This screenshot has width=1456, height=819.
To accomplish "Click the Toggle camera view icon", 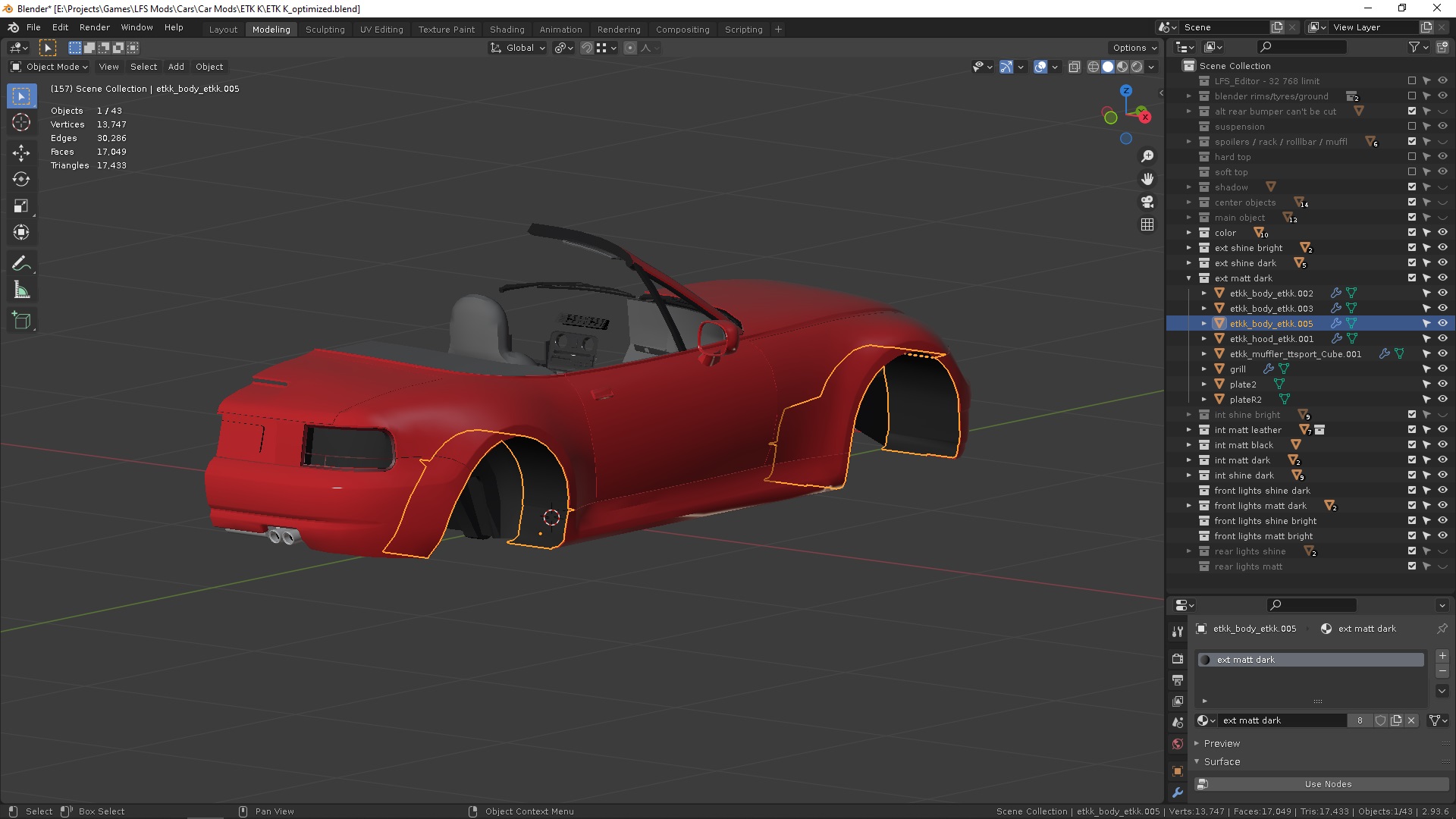I will pos(1147,202).
